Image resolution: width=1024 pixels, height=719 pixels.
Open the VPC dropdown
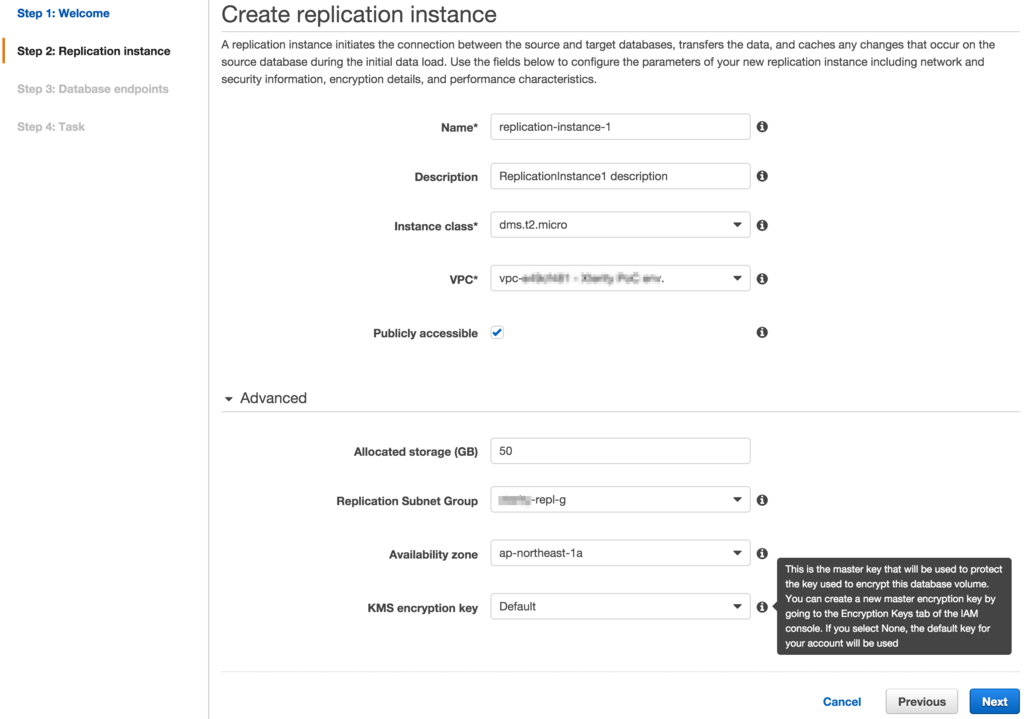[x=620, y=278]
